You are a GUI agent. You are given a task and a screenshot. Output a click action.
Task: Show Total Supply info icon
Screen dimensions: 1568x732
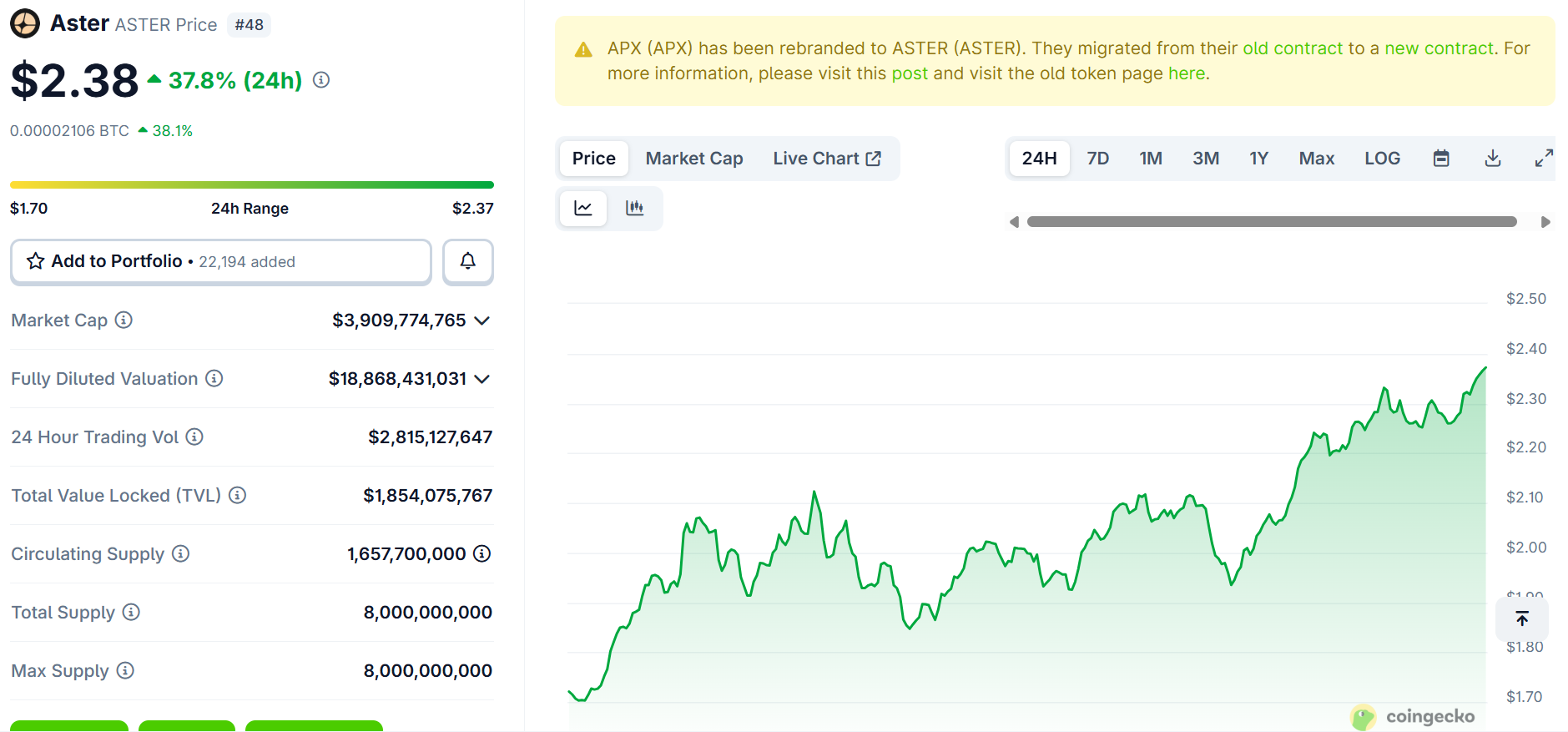pos(131,612)
